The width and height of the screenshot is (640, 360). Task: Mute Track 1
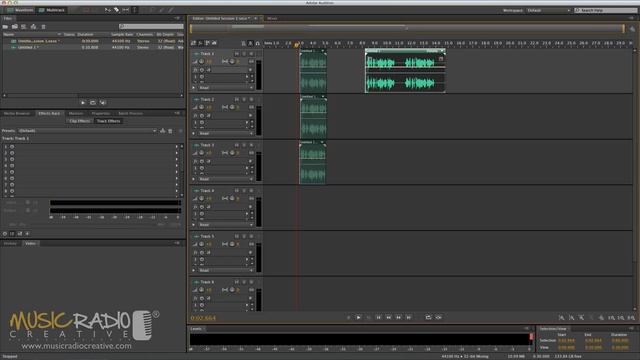(x=237, y=54)
